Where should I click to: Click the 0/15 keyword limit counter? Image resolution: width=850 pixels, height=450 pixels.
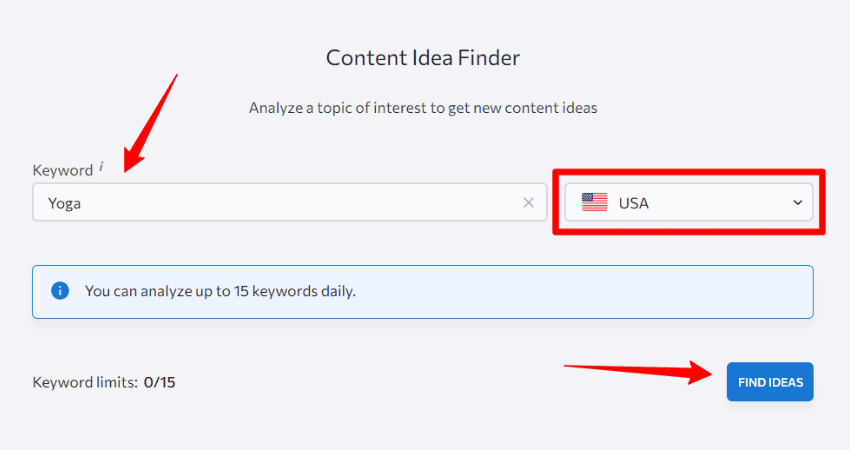159,382
